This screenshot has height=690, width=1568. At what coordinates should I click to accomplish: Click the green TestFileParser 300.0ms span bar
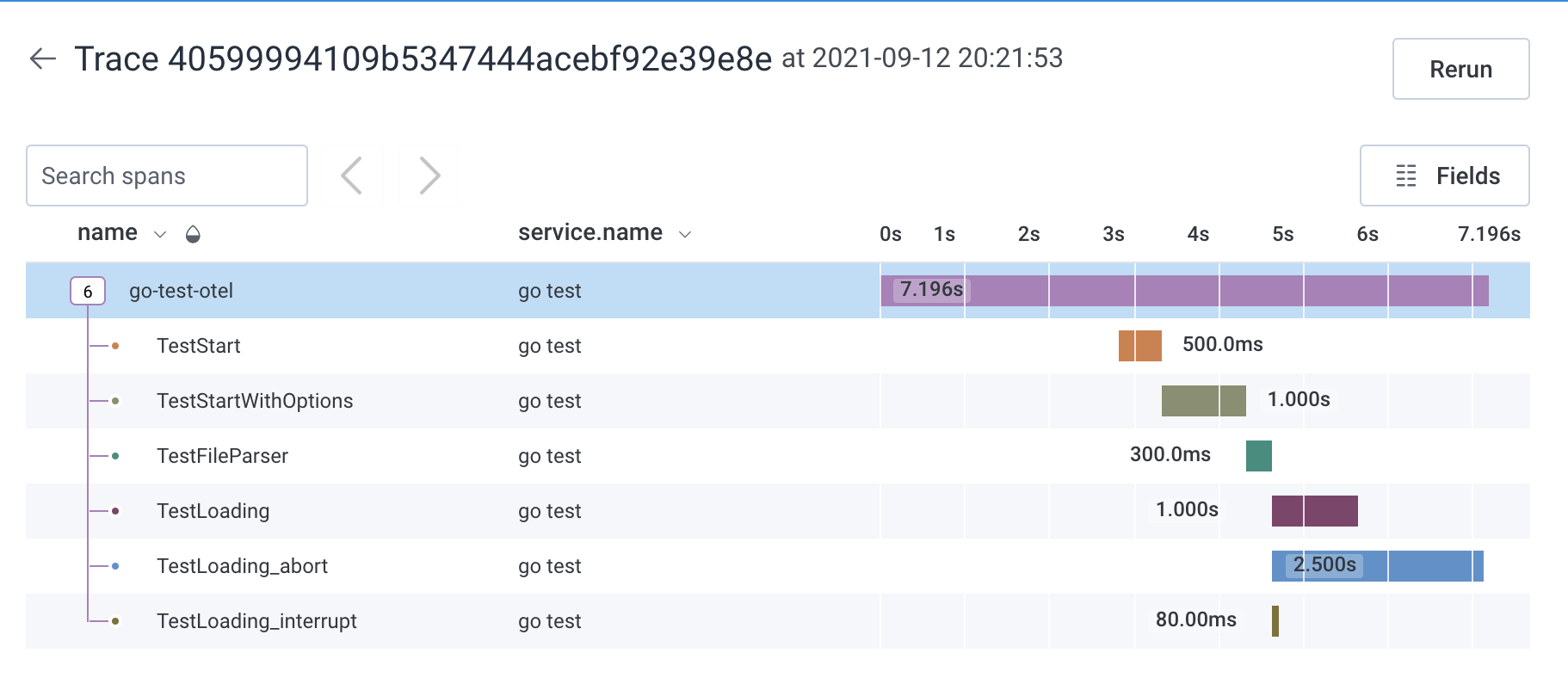[1258, 456]
